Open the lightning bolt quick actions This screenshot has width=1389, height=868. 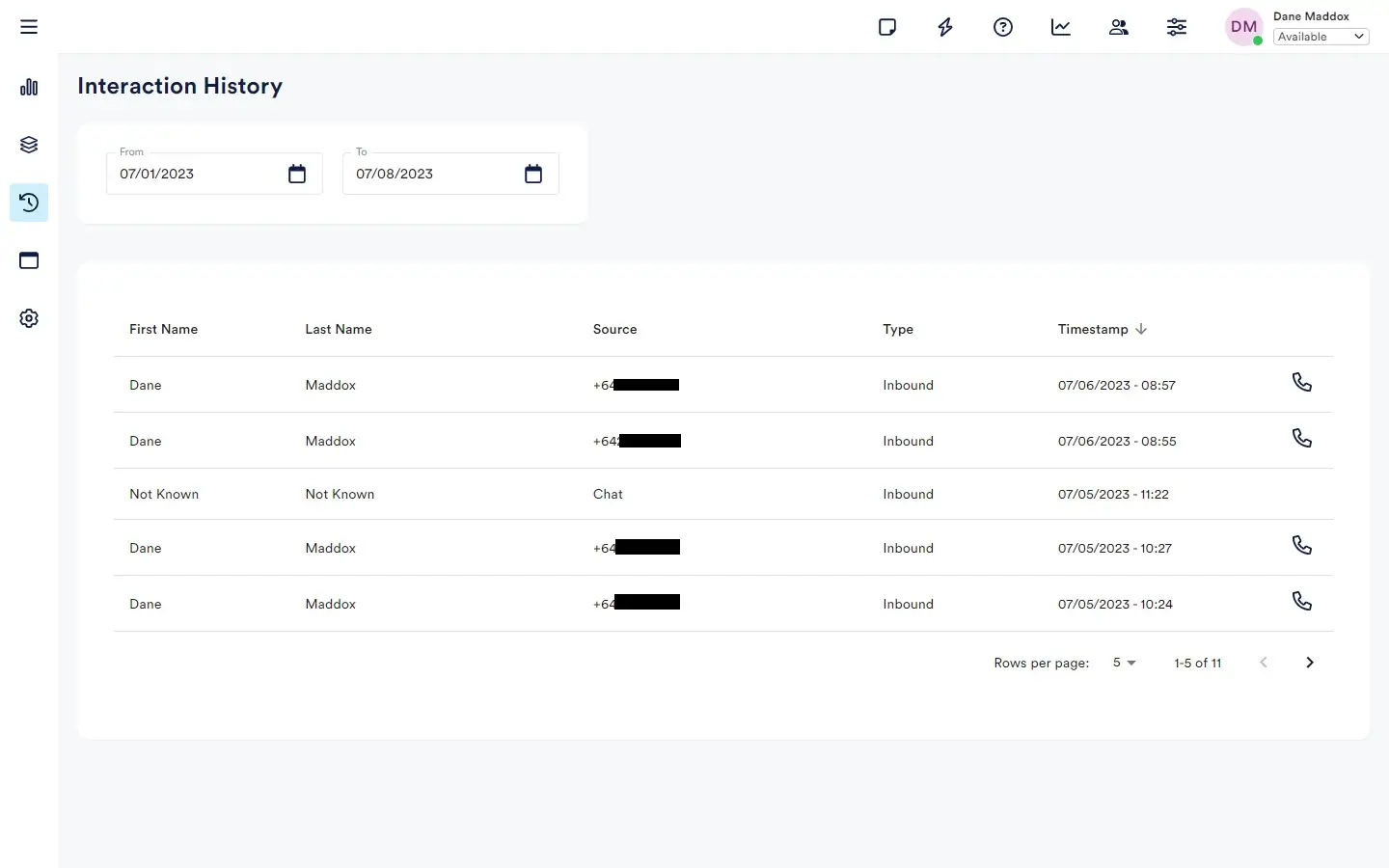click(945, 27)
